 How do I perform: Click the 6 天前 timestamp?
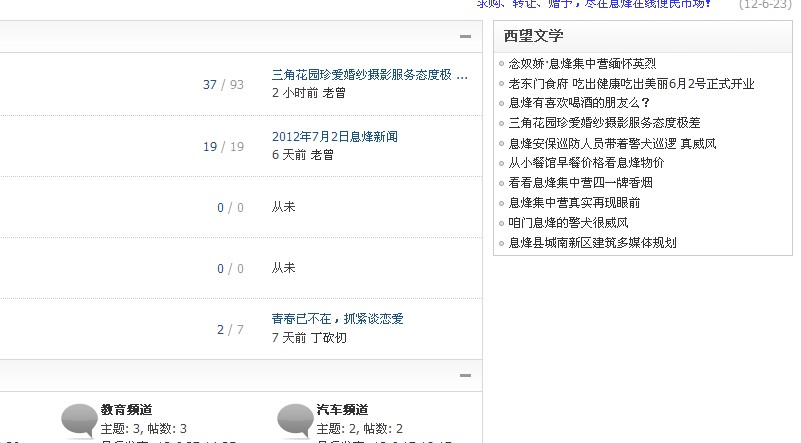point(289,155)
